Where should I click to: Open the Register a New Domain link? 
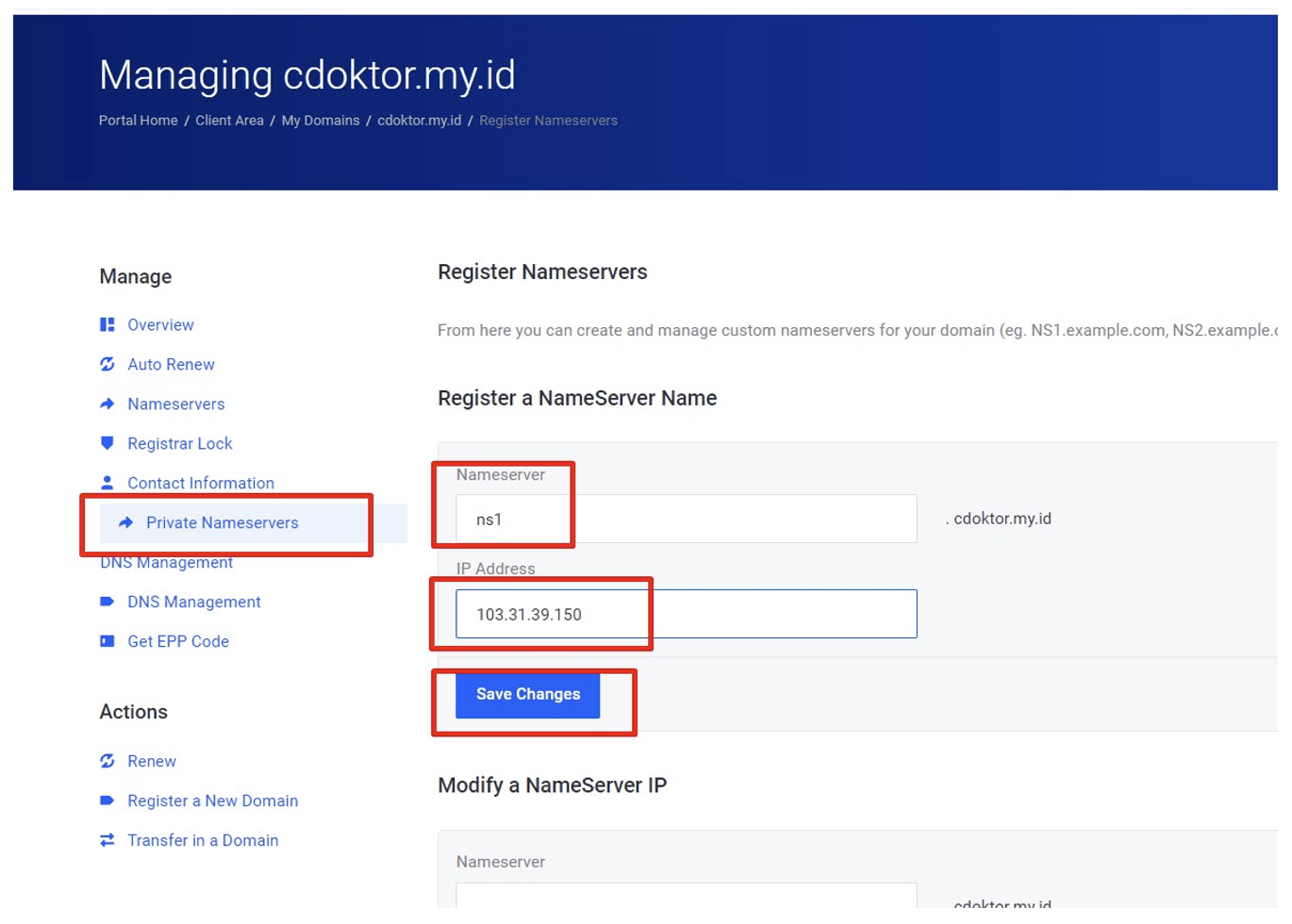point(212,800)
